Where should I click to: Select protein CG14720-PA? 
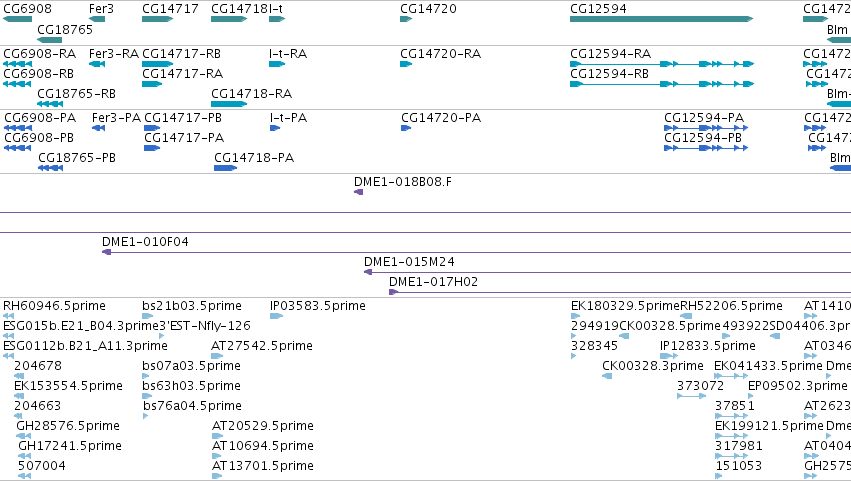click(x=441, y=118)
